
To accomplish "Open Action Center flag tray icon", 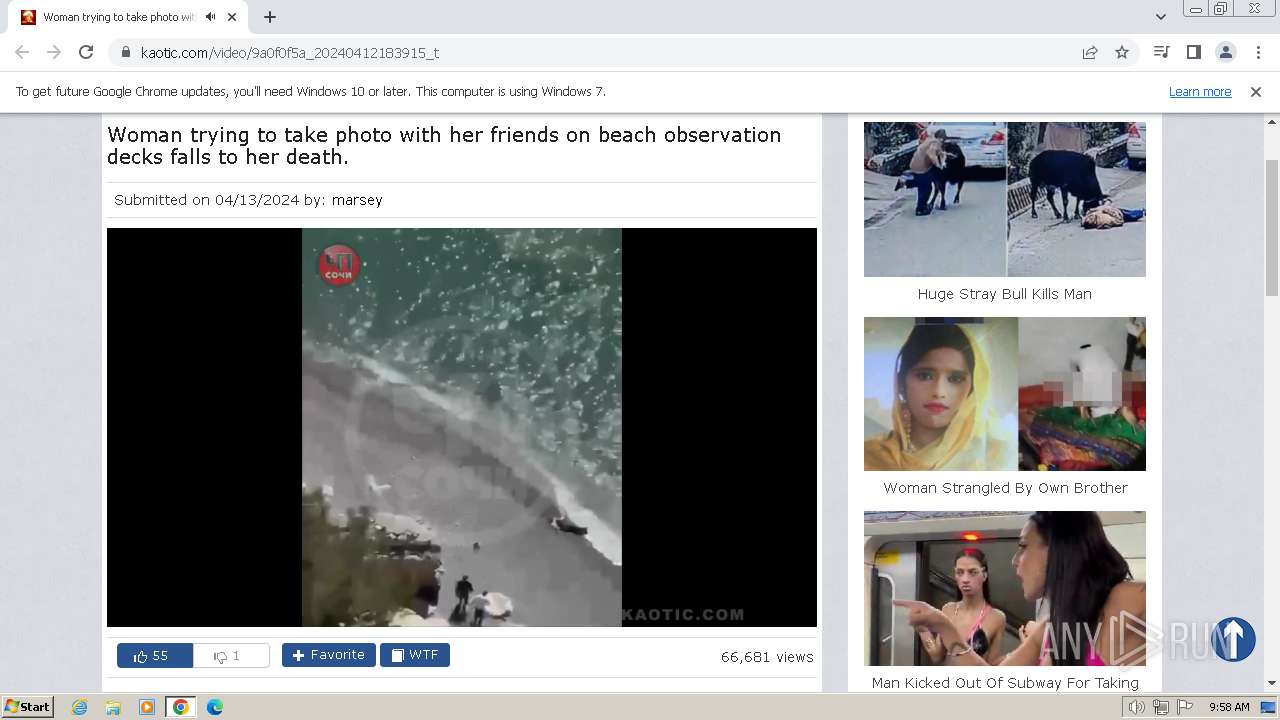I will (x=1185, y=707).
